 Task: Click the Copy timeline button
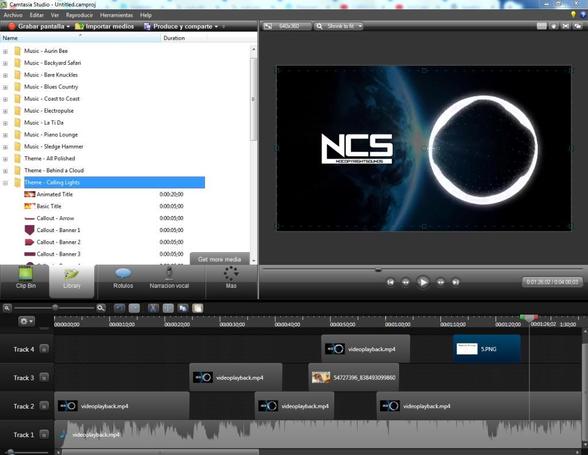[x=183, y=308]
